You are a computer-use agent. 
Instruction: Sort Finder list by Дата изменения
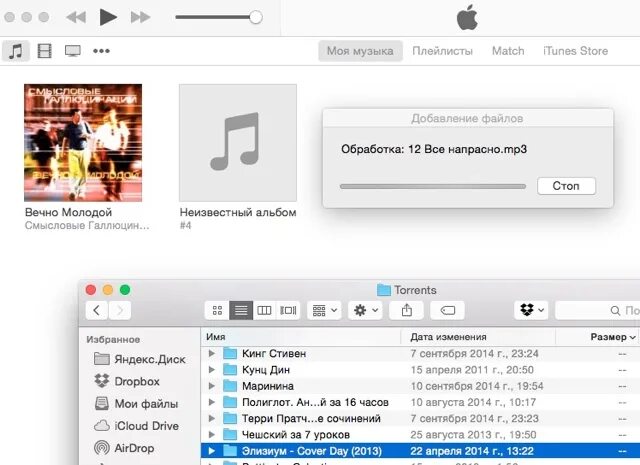pyautogui.click(x=478, y=337)
